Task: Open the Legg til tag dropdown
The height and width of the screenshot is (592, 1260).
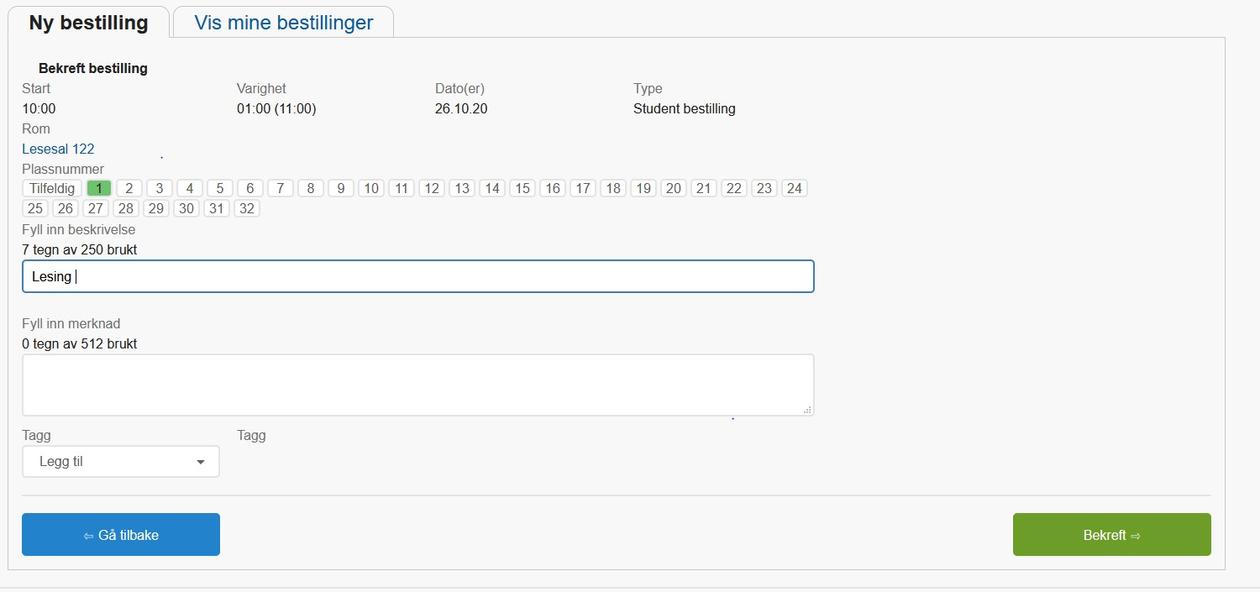Action: point(120,462)
